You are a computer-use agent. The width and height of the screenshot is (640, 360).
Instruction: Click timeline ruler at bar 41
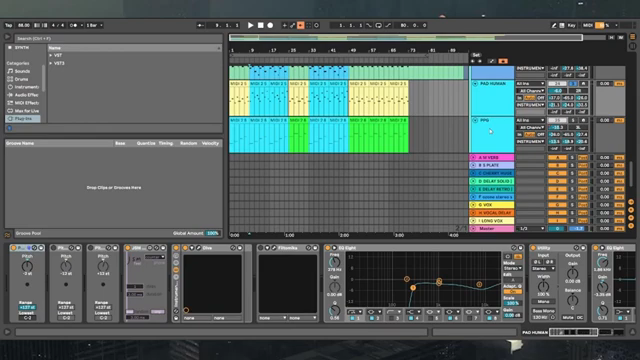click(x=333, y=50)
